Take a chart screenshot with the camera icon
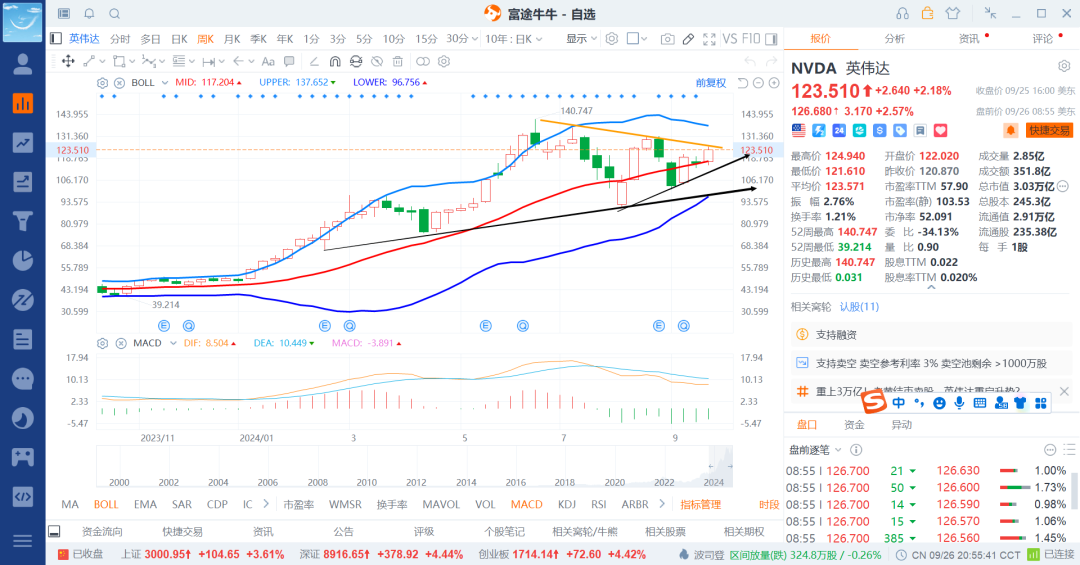1080x565 pixels. 667,39
